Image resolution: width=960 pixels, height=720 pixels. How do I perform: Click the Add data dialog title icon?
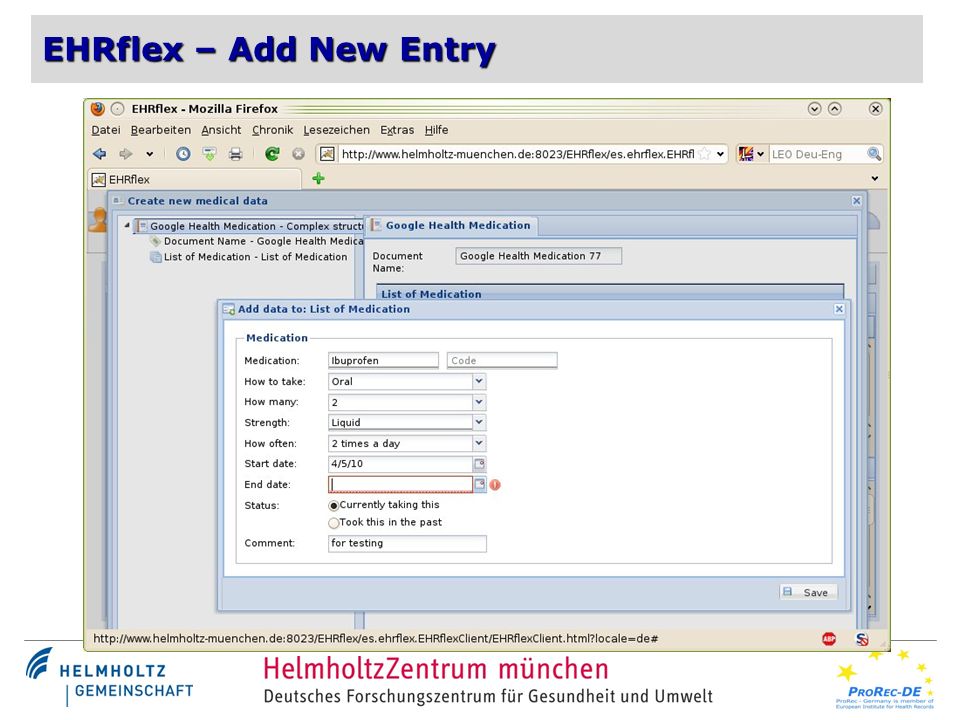[229, 309]
